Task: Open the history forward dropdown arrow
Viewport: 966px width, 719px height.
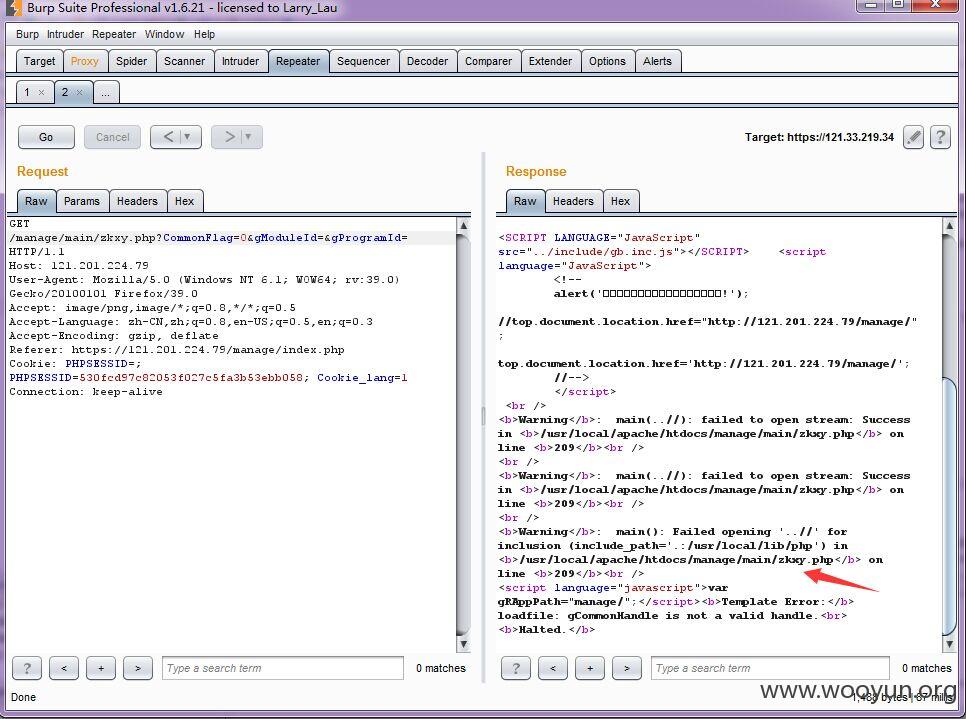Action: click(249, 137)
